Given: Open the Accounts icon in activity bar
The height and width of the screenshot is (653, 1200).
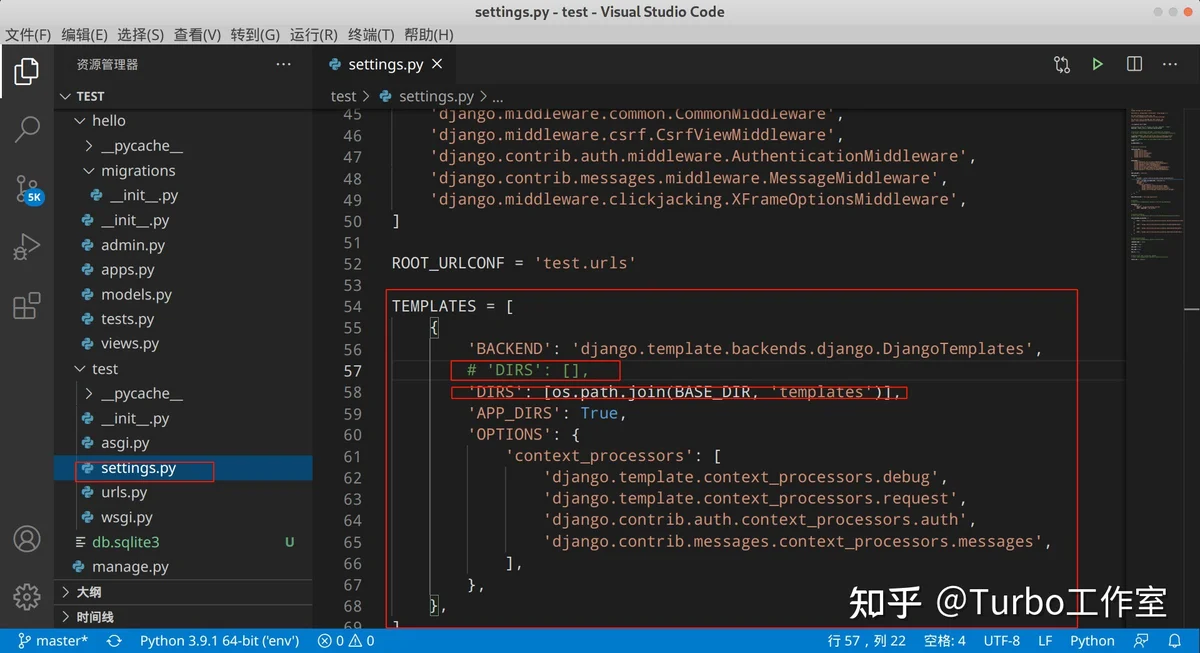Looking at the screenshot, I should 27,539.
